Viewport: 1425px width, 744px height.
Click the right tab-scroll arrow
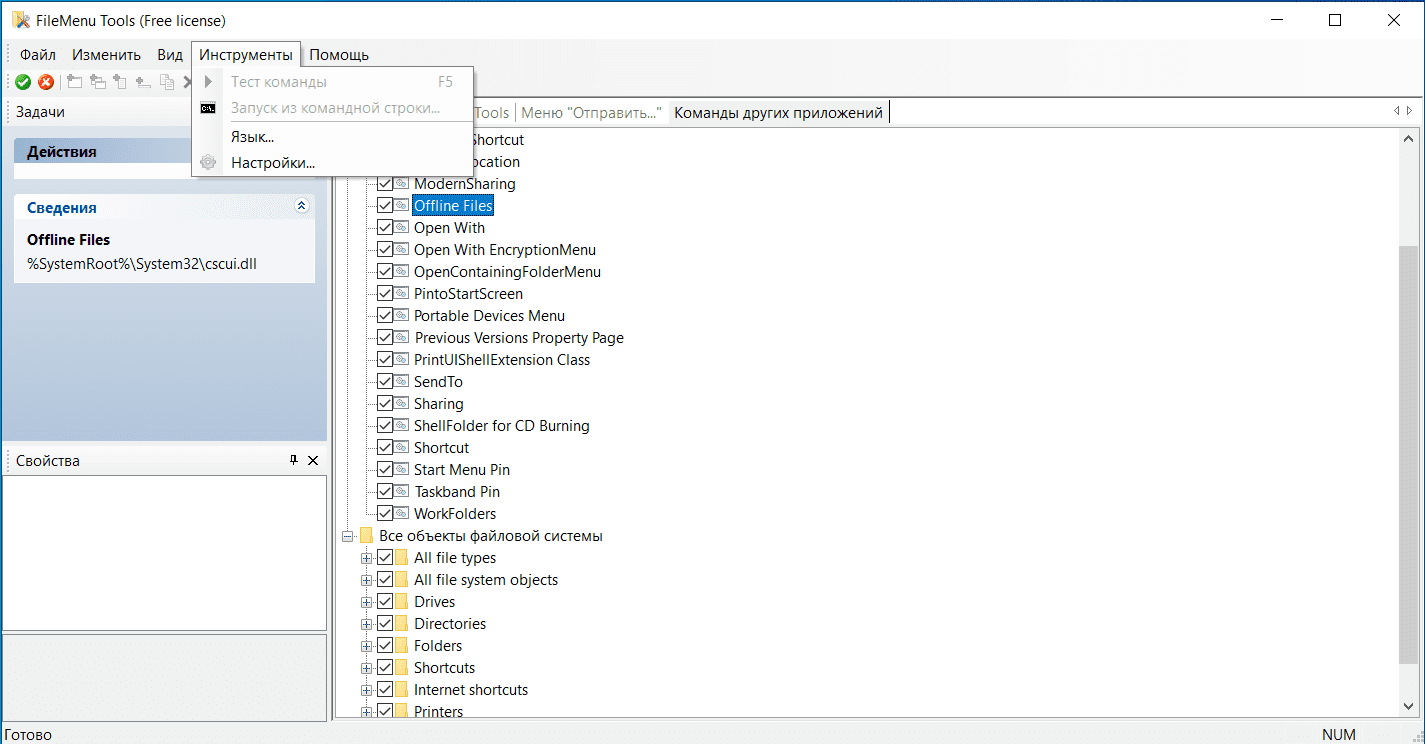pos(1410,111)
